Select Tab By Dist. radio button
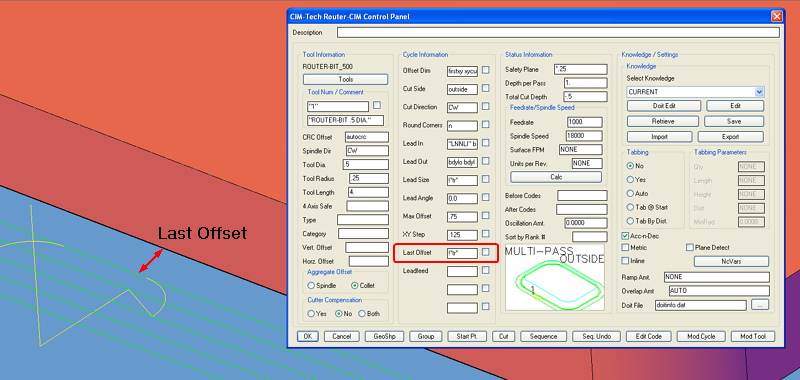The height and width of the screenshot is (380, 800). pyautogui.click(x=630, y=221)
